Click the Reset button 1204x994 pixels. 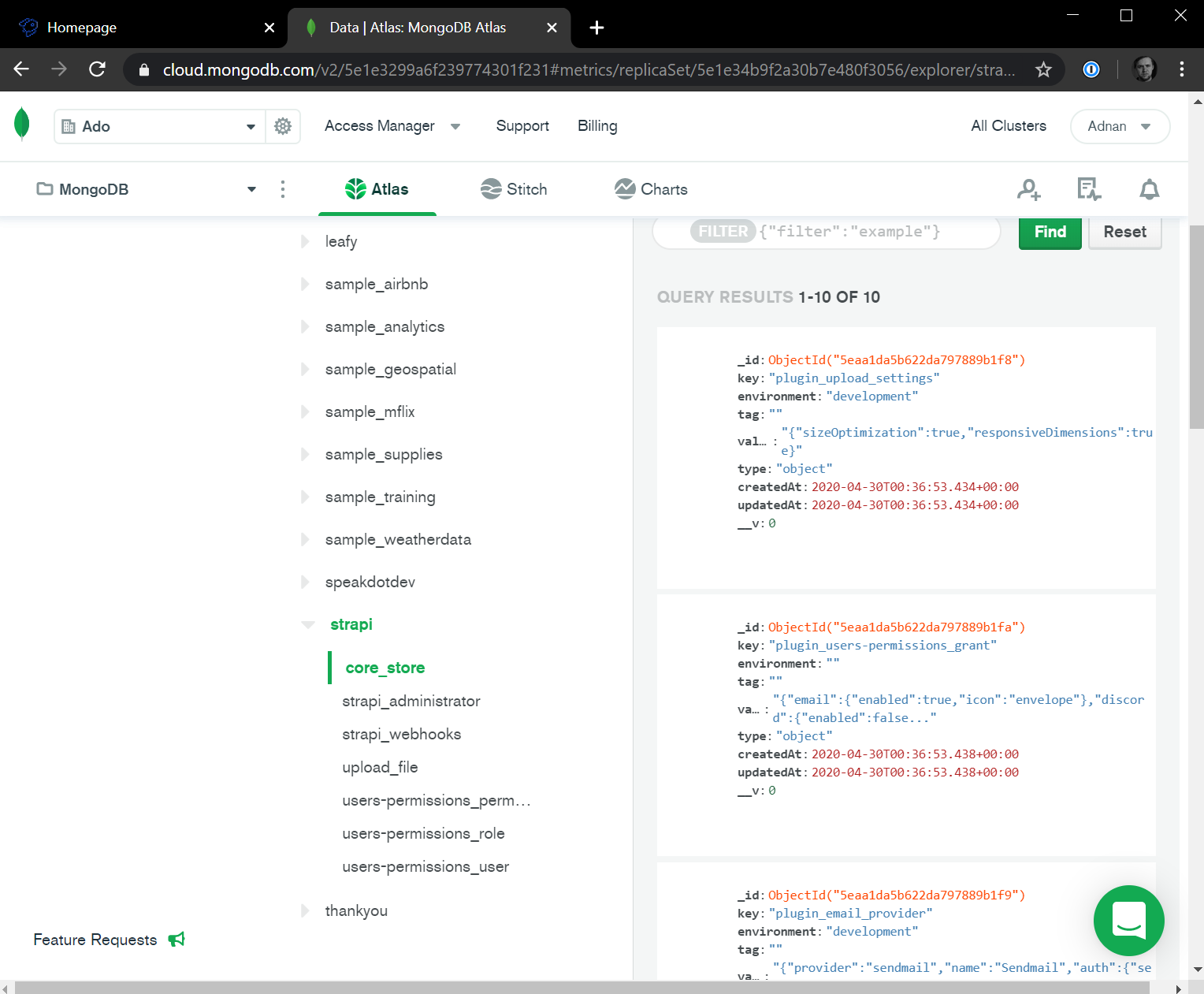[x=1124, y=232]
